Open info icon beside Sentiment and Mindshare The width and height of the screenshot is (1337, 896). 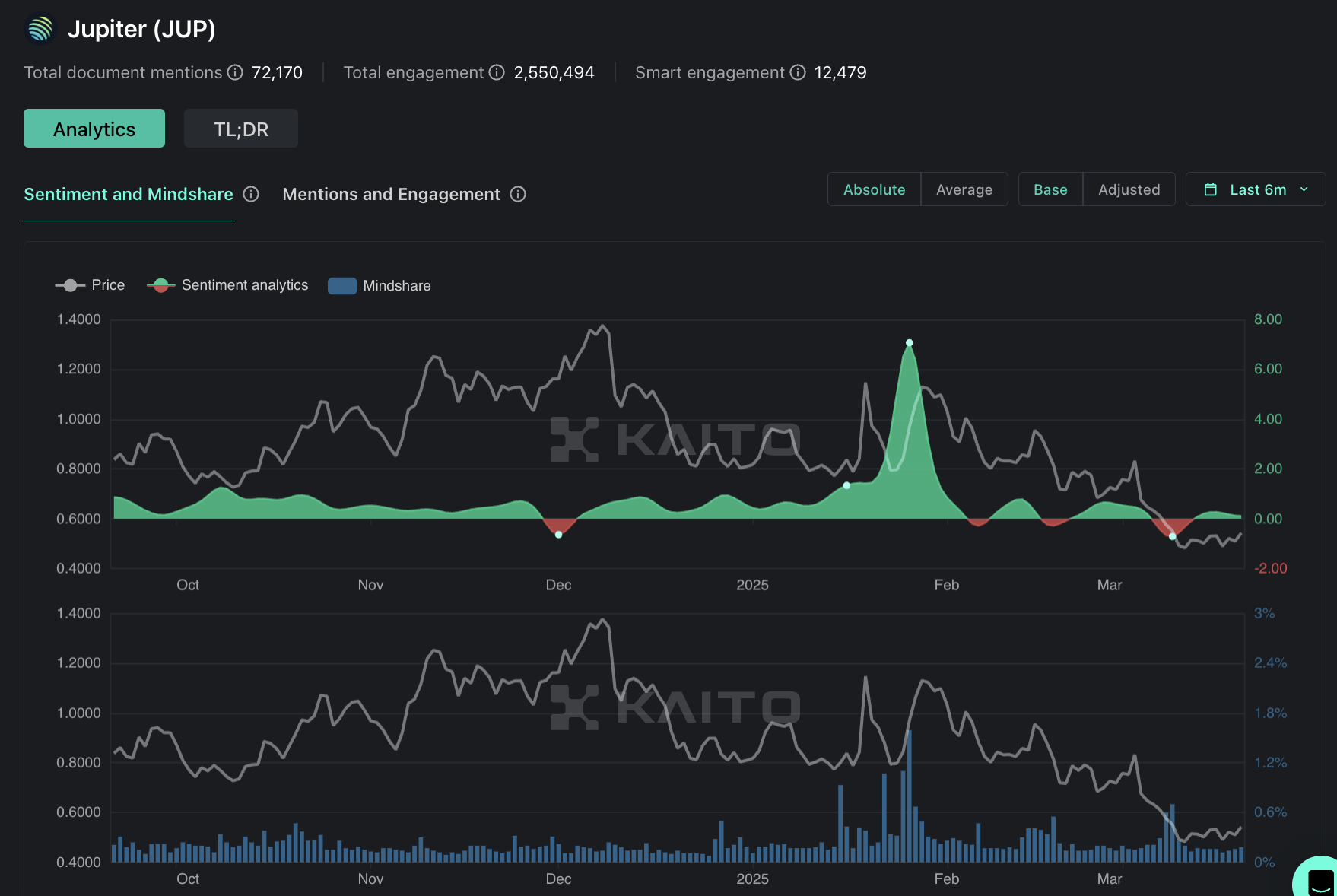coord(251,194)
